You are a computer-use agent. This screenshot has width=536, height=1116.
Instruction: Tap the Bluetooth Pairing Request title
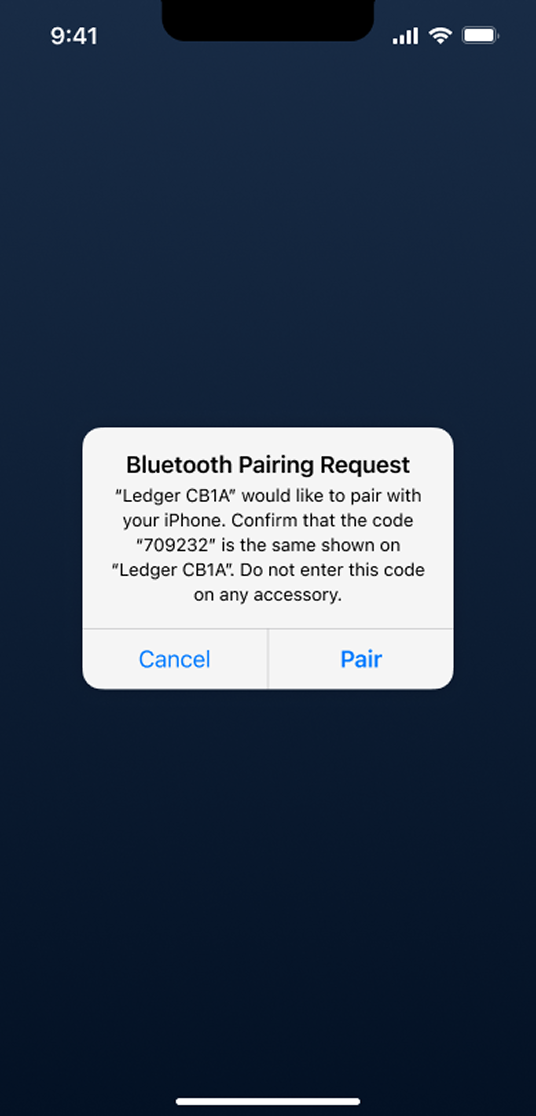click(x=268, y=465)
